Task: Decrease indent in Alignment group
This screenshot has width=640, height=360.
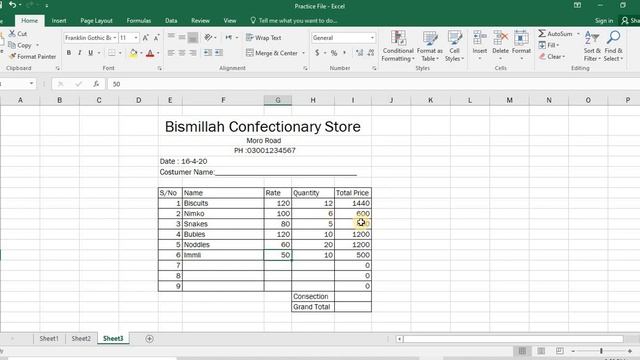Action: pyautogui.click(x=208, y=53)
